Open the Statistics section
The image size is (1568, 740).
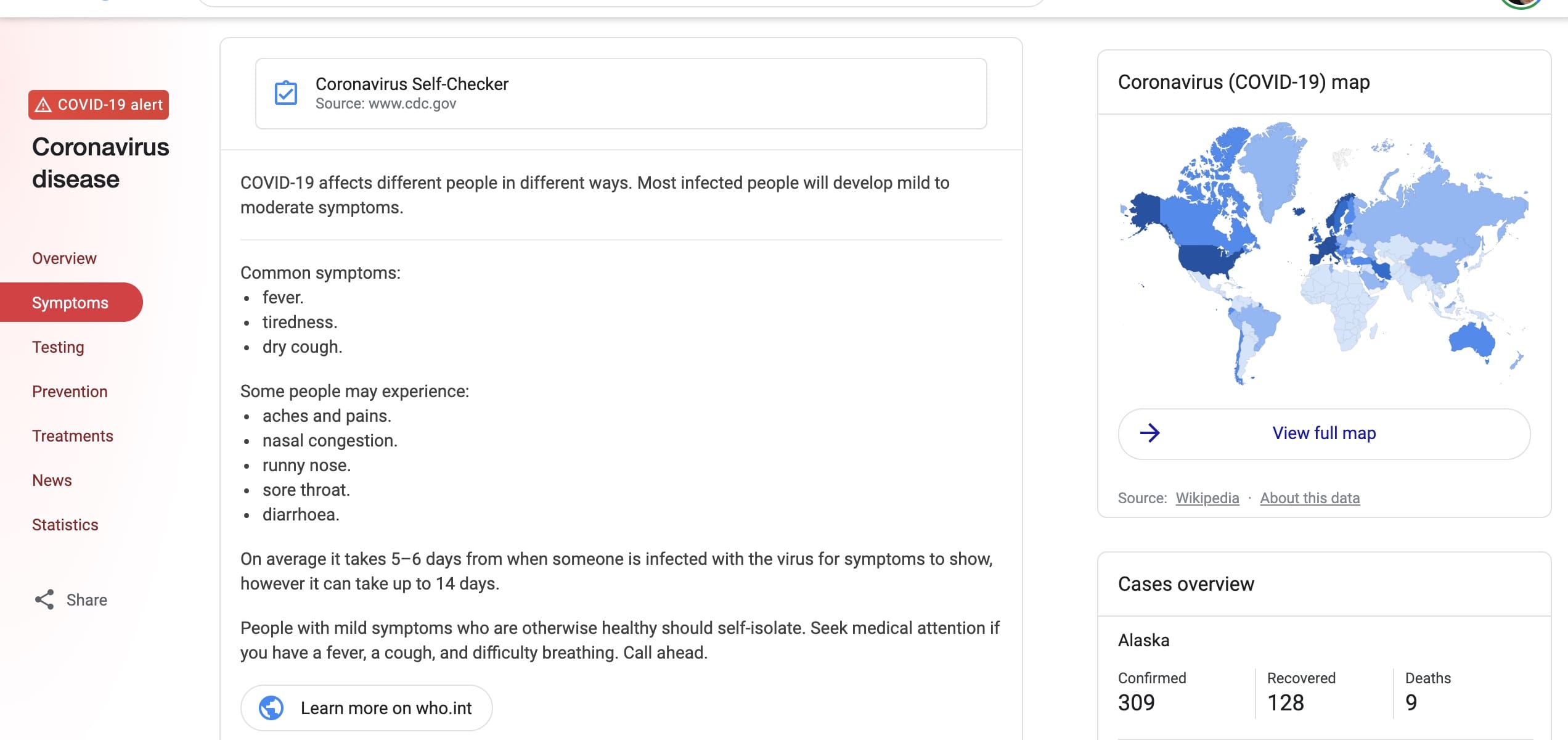click(65, 524)
